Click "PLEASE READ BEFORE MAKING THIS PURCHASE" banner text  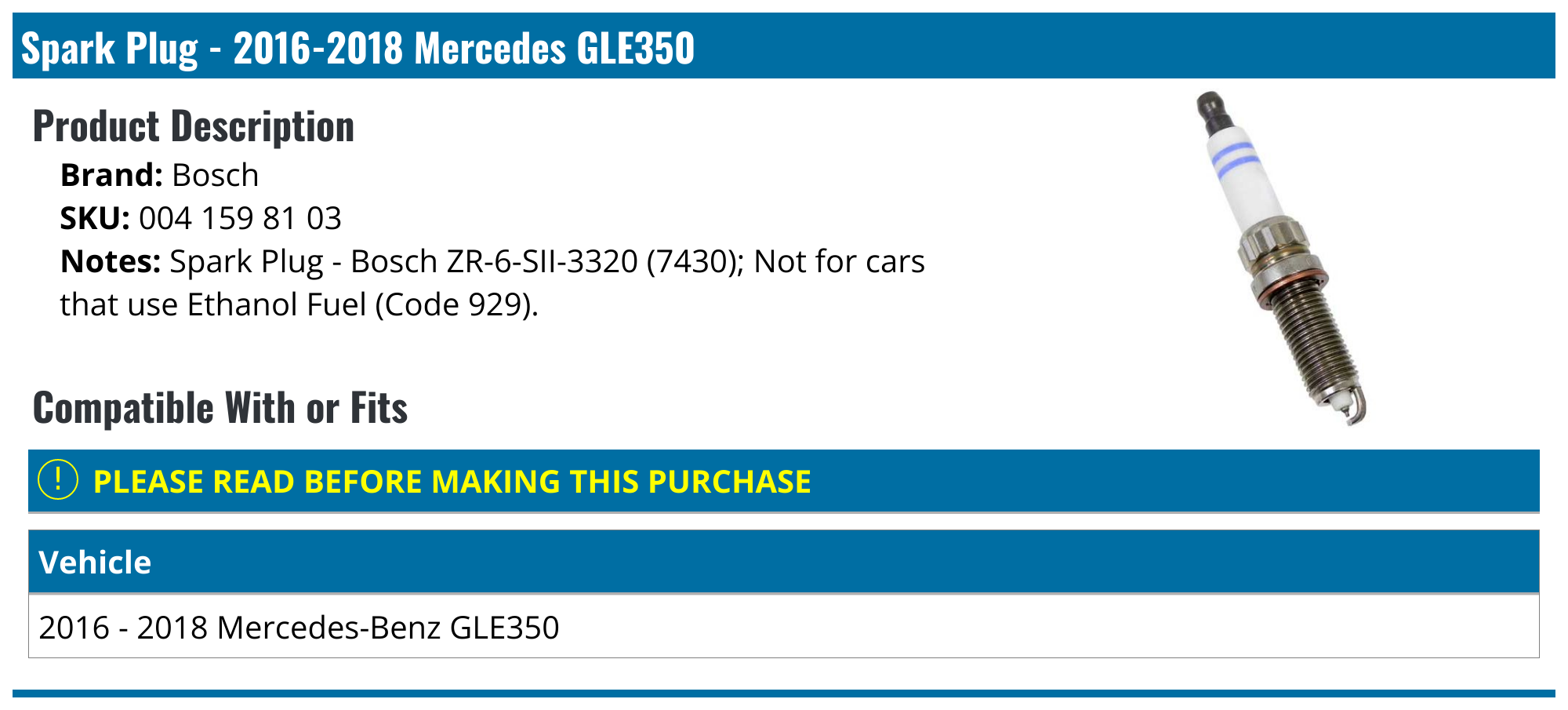452,481
